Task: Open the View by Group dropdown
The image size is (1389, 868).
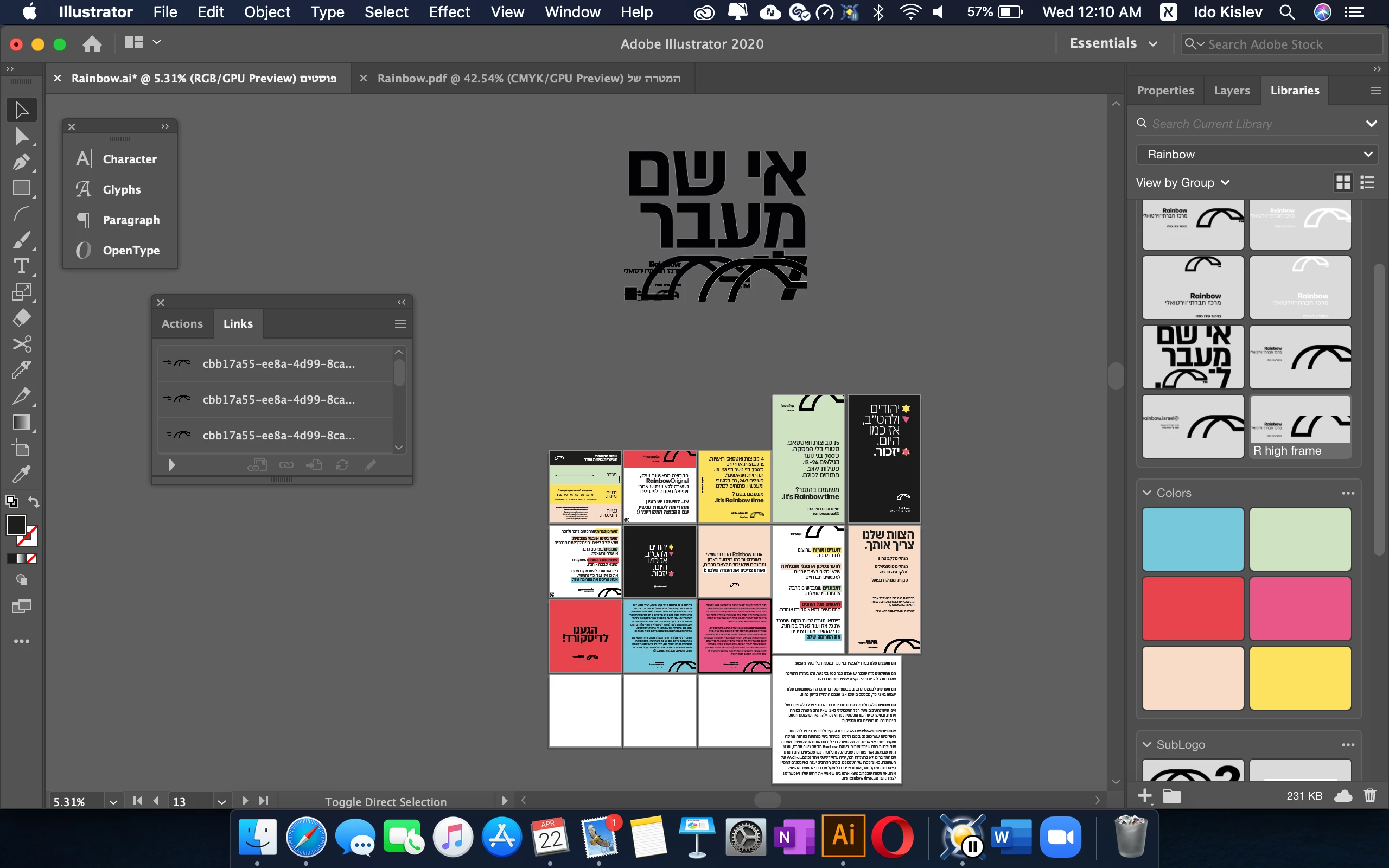Action: [x=1182, y=183]
